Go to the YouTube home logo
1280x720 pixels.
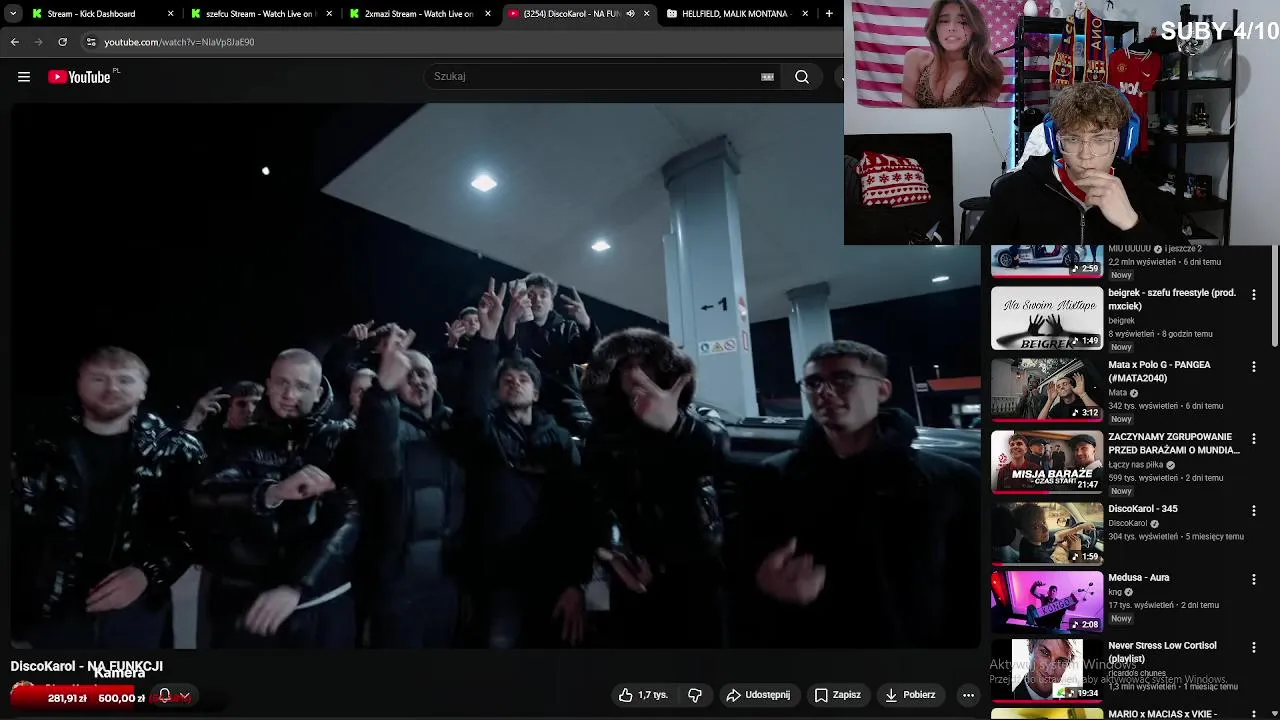click(x=79, y=77)
